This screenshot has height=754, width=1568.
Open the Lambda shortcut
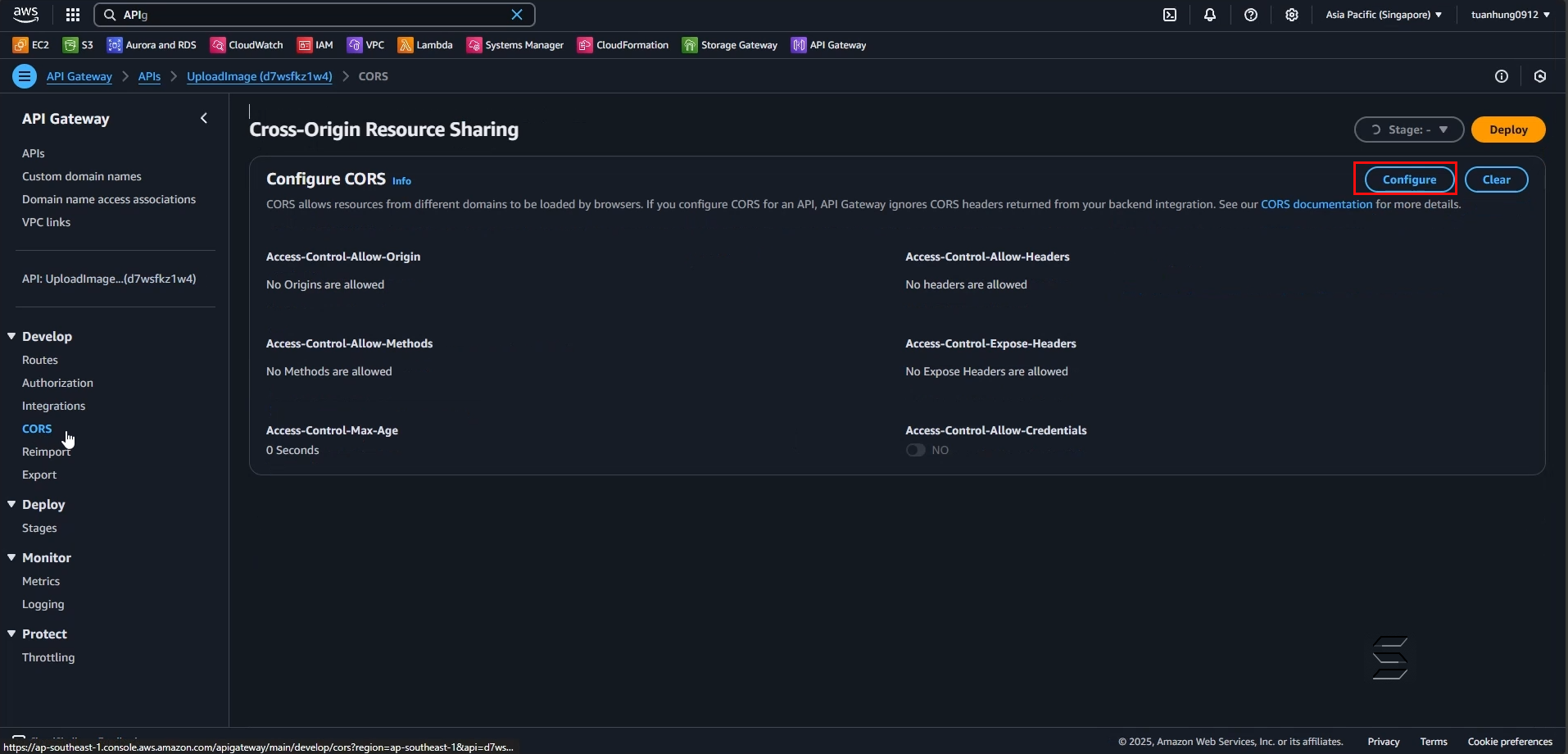[425, 45]
